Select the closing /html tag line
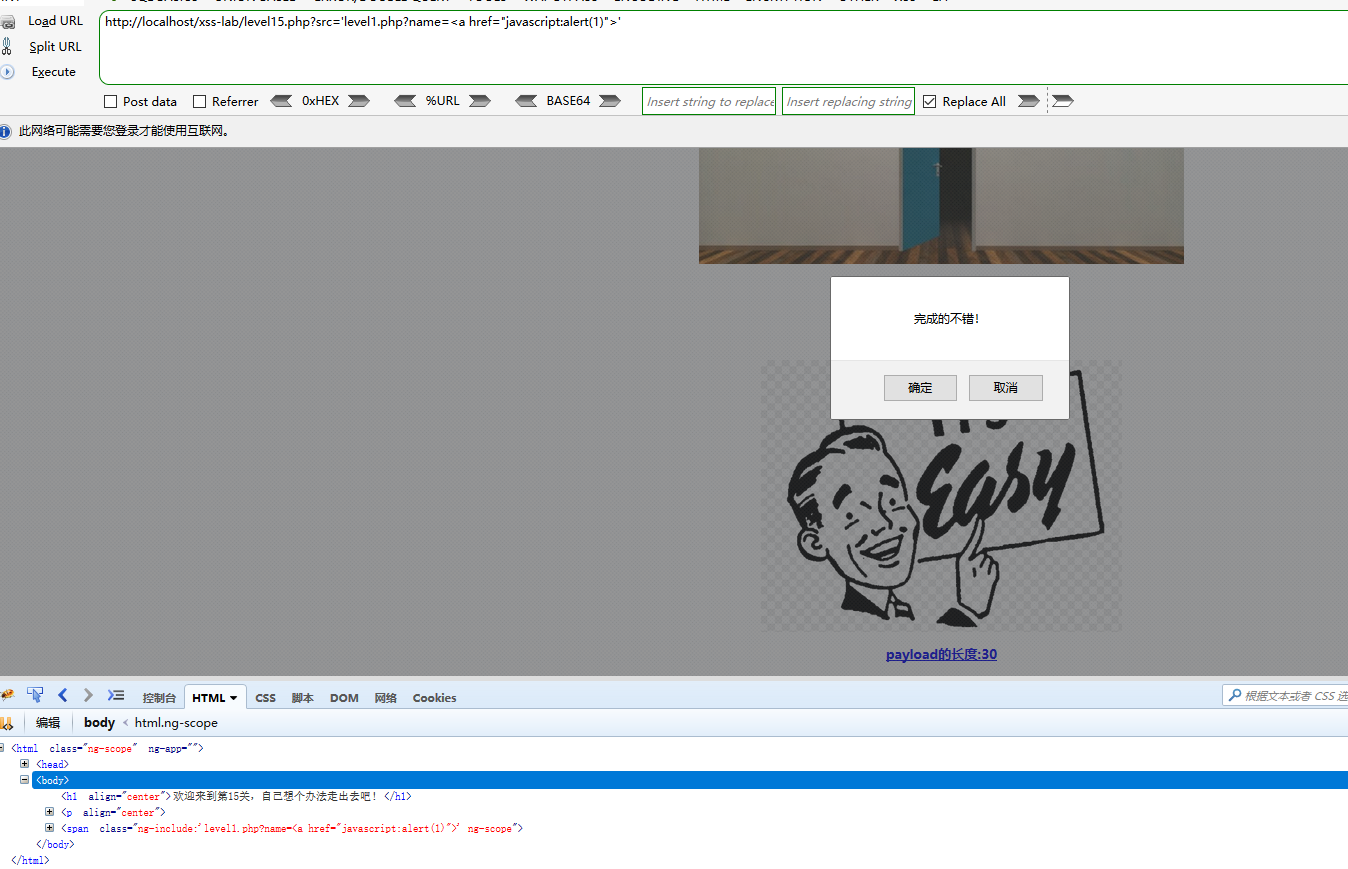The image size is (1348, 869). pos(29,860)
